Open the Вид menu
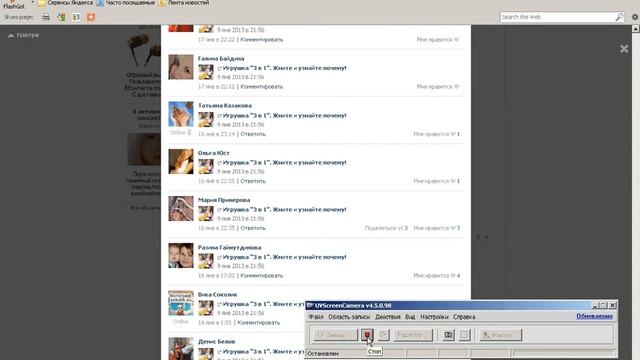 click(x=410, y=317)
